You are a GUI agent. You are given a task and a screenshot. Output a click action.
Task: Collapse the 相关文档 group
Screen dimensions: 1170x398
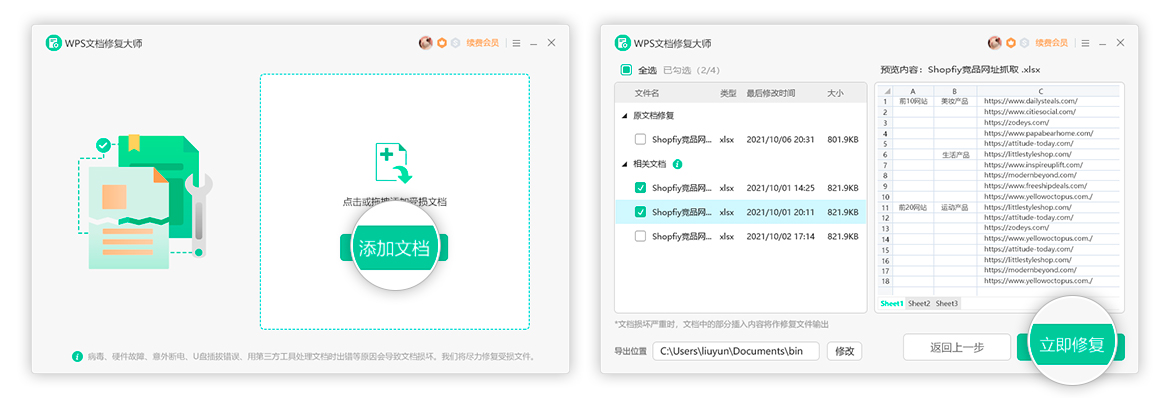tap(625, 164)
